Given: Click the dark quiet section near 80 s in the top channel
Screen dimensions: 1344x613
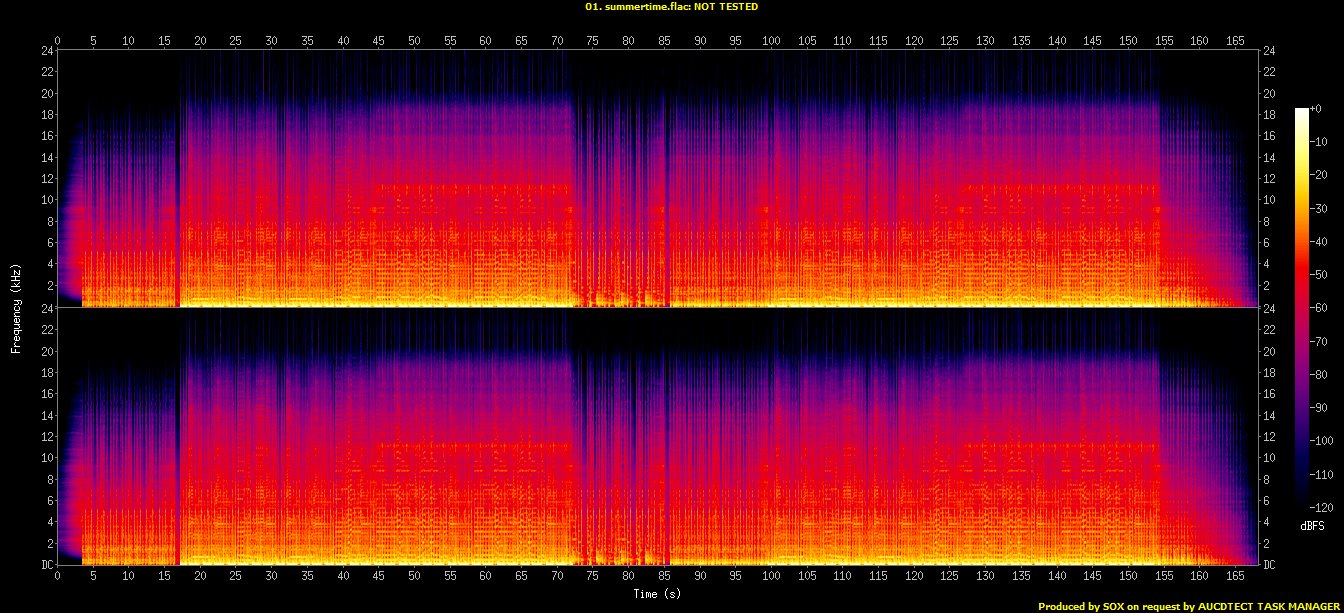Looking at the screenshot, I should (x=627, y=200).
